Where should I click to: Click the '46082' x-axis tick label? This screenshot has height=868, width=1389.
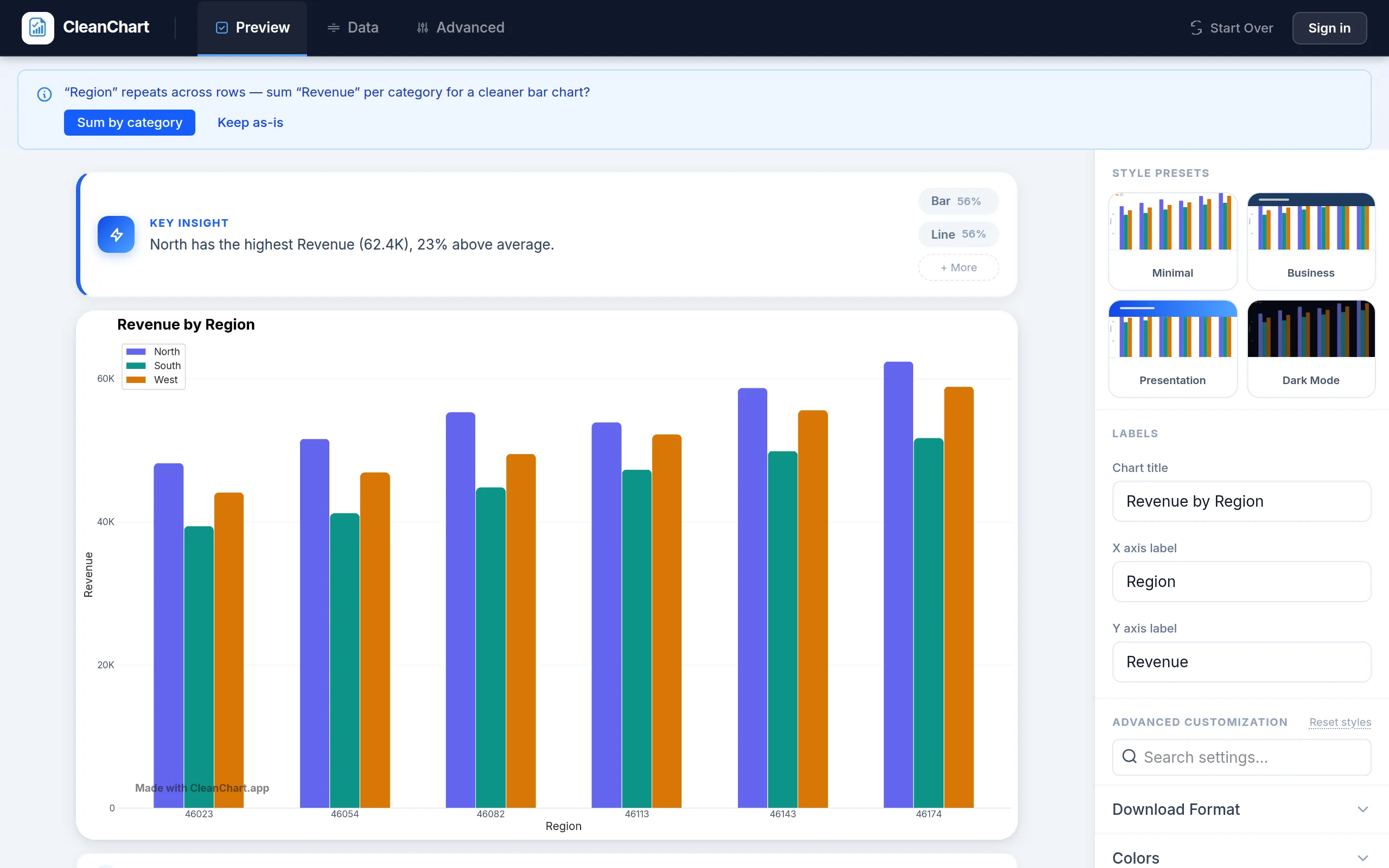490,814
